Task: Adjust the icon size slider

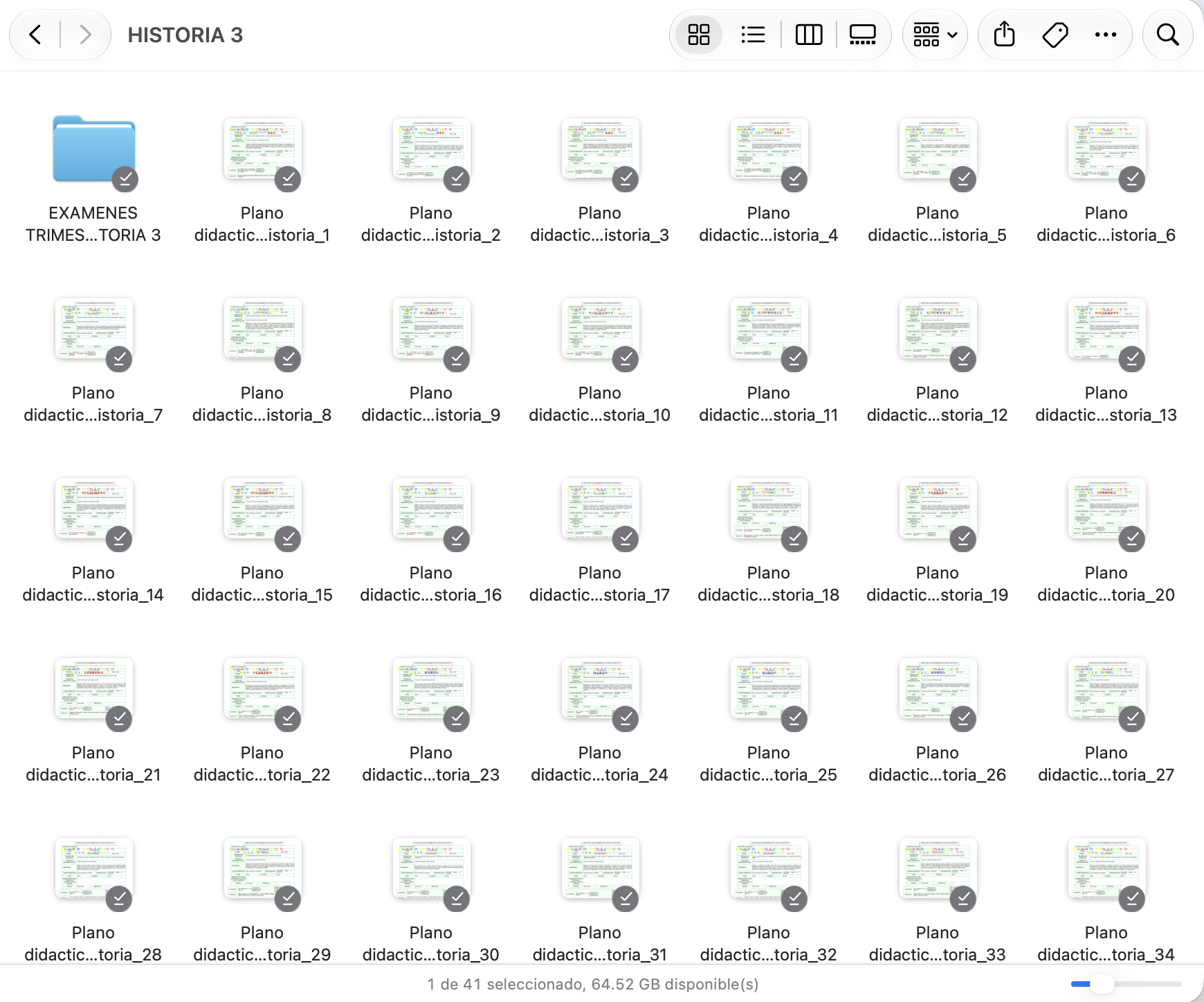Action: 1125,984
